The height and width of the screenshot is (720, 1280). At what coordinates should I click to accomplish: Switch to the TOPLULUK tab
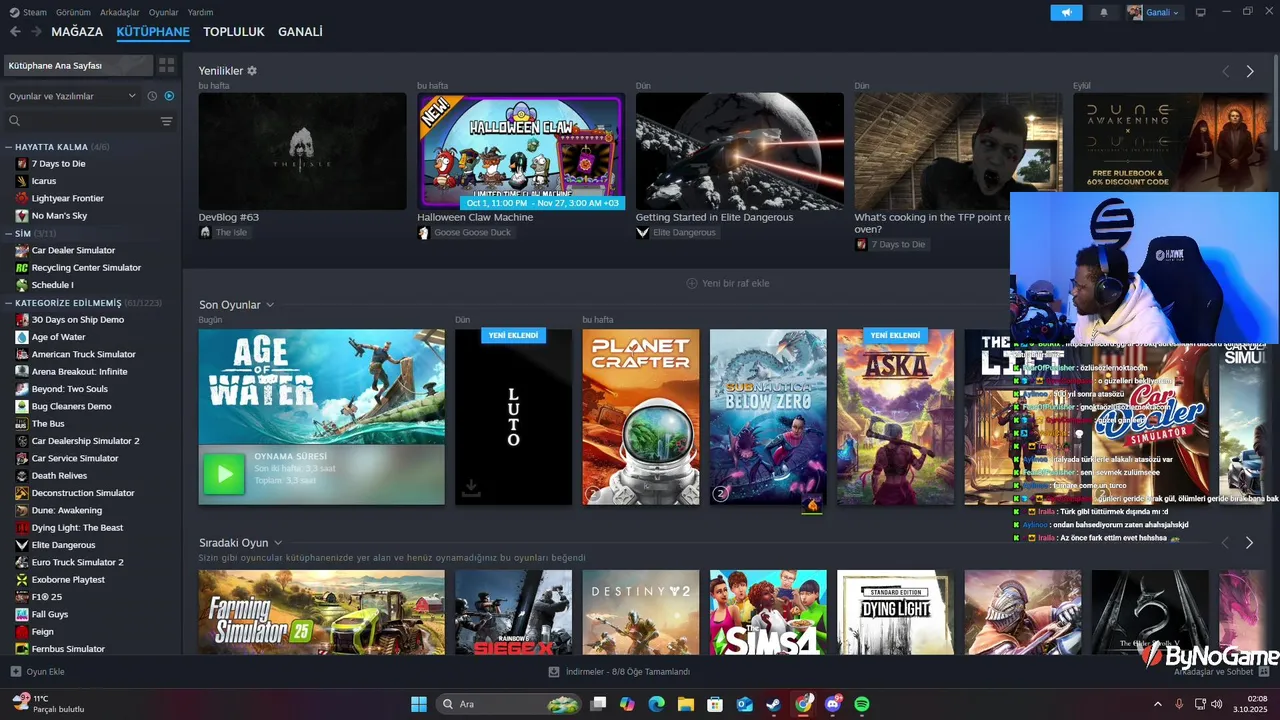(234, 32)
